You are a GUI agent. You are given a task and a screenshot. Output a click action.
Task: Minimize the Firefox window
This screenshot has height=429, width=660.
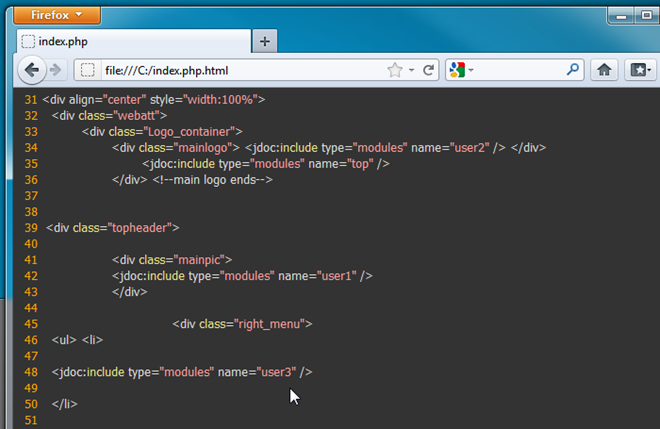622,16
